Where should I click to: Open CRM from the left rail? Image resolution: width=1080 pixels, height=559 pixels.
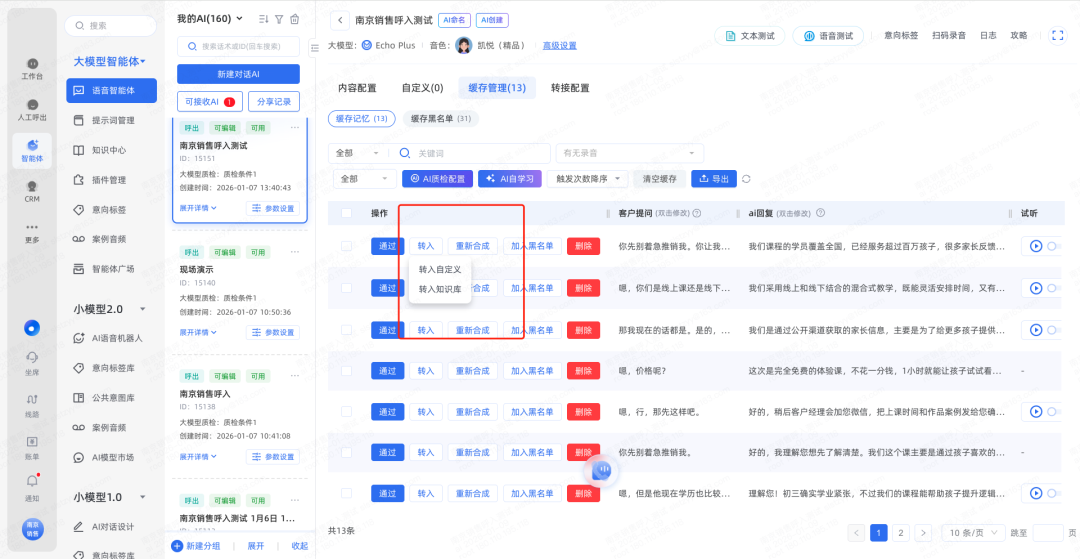pos(32,190)
